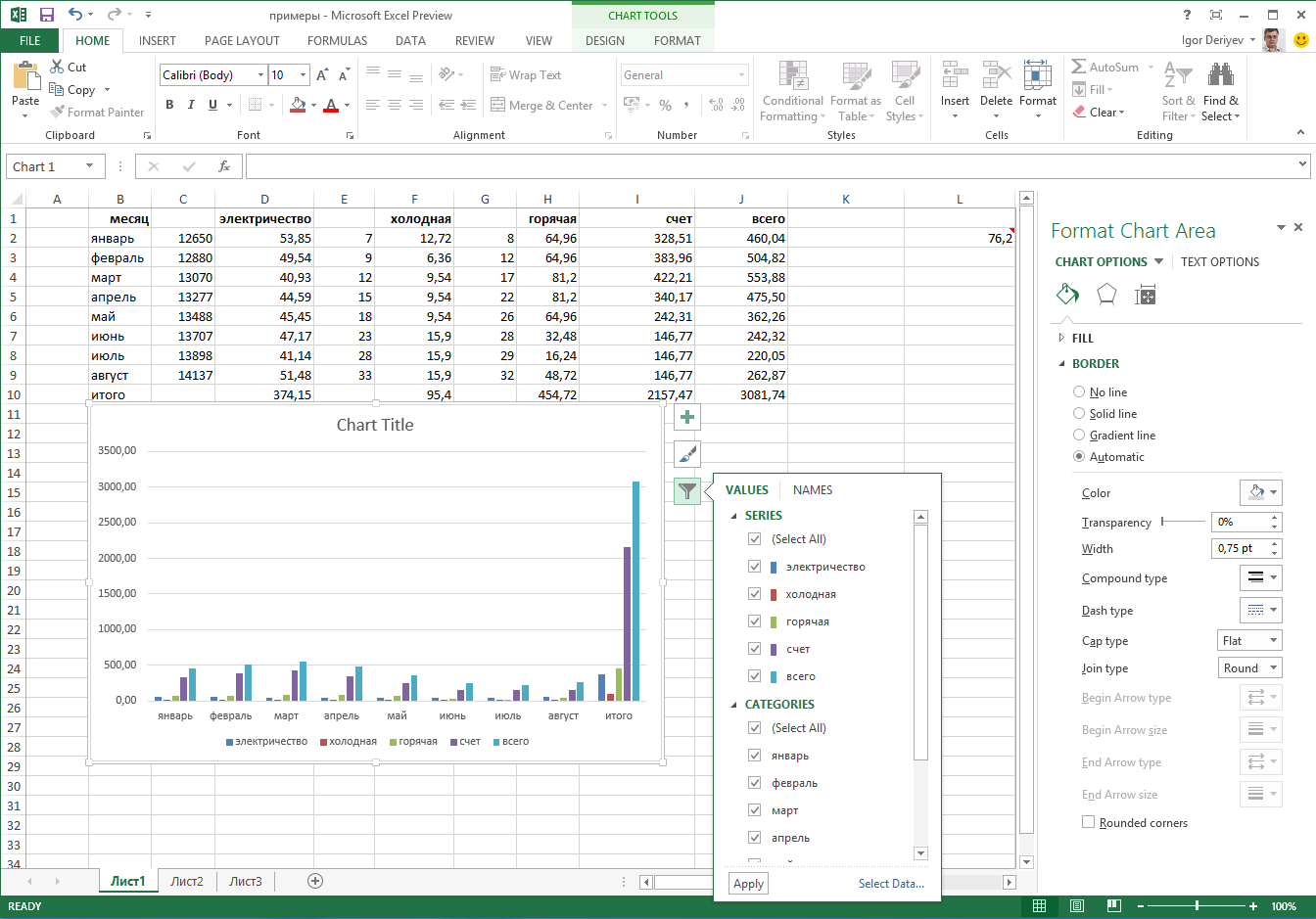Open the font name dropdown
The height and width of the screenshot is (919, 1316).
260,75
